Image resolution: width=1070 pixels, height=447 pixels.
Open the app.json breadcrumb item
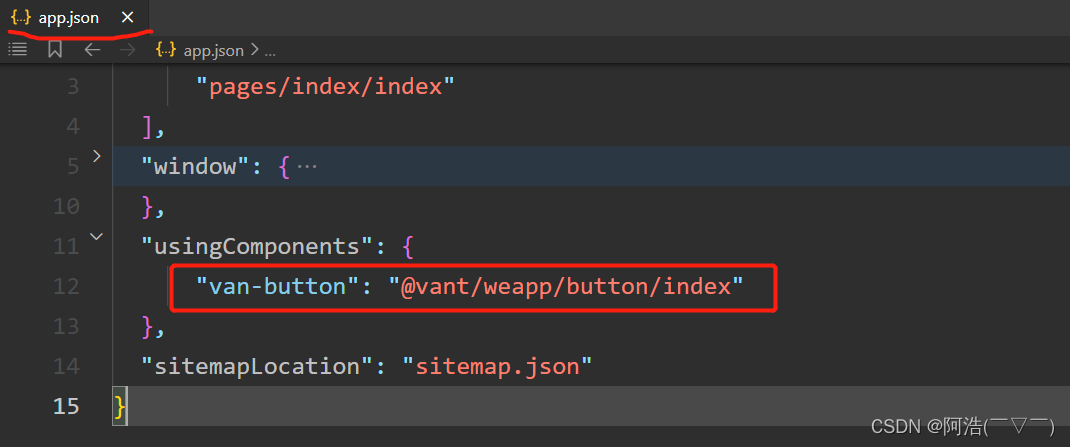tap(213, 49)
